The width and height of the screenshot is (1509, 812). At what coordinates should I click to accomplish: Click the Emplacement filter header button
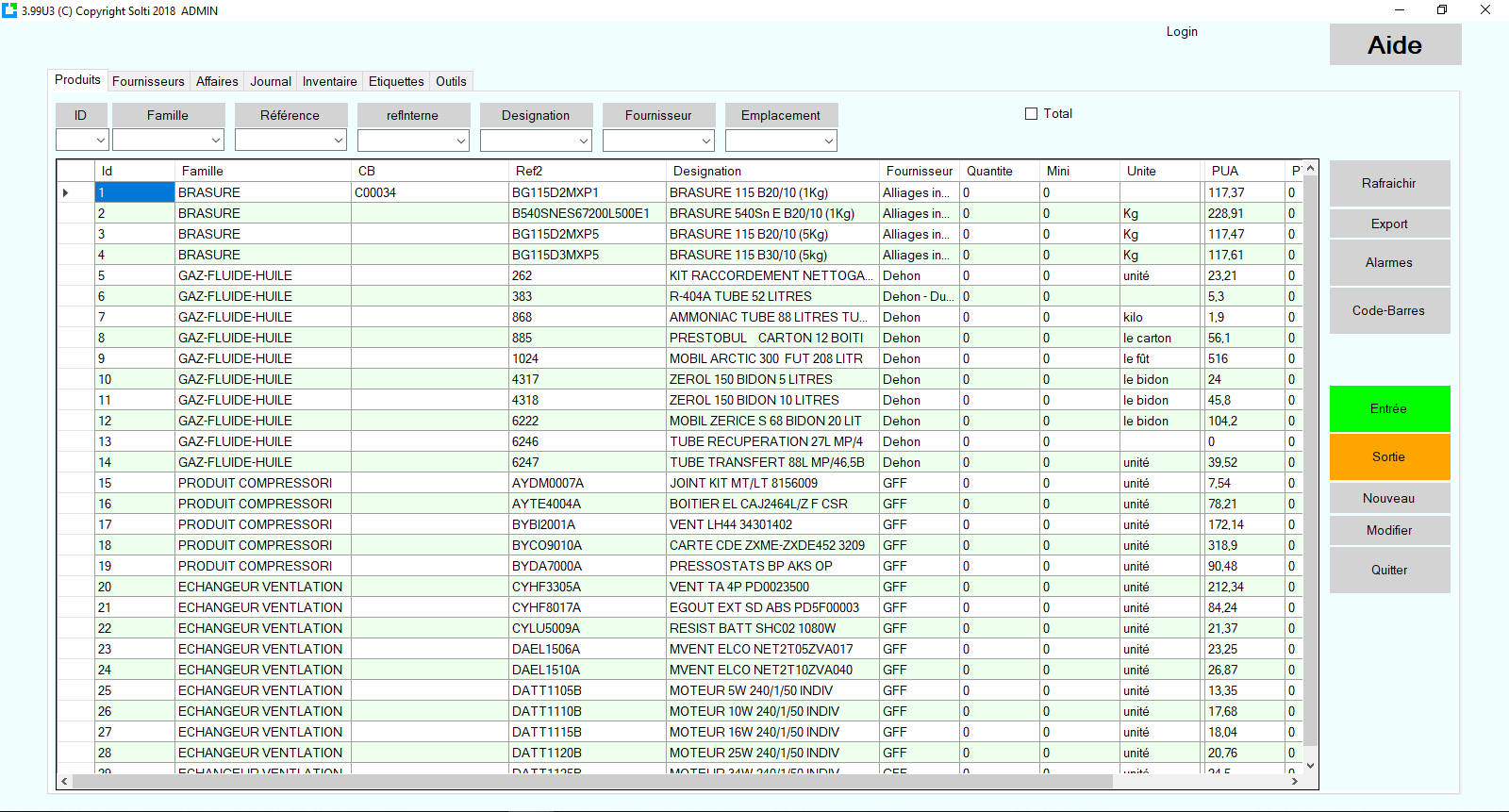pos(781,115)
